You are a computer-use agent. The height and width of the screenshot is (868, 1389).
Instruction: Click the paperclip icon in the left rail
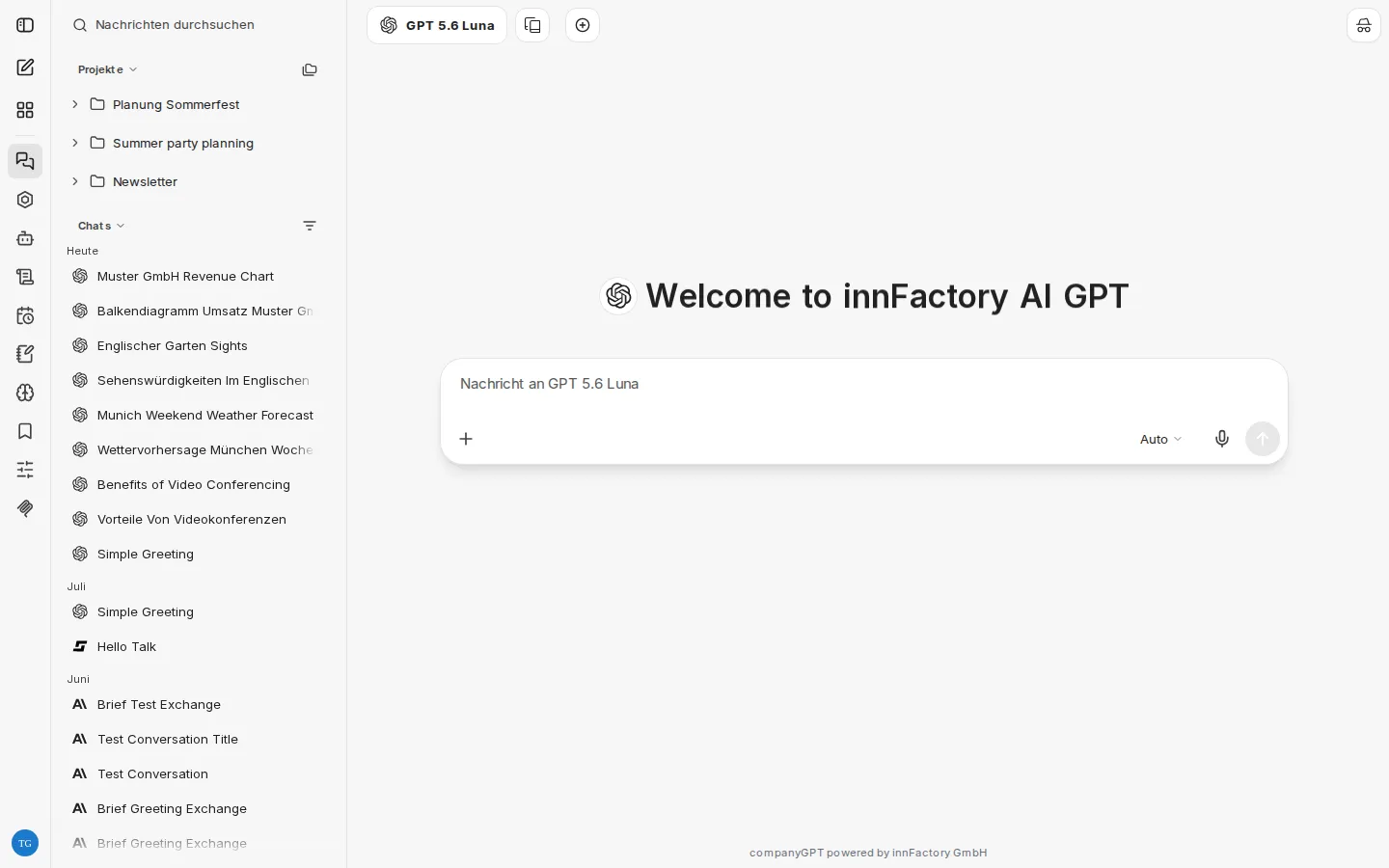[x=25, y=508]
